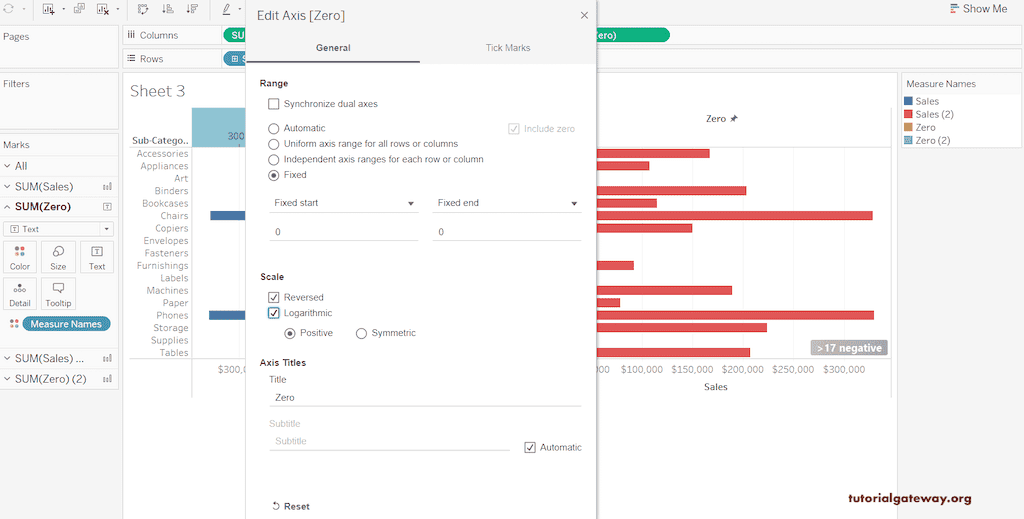
Task: Click the Sort Ascending toolbar icon
Action: tap(167, 9)
